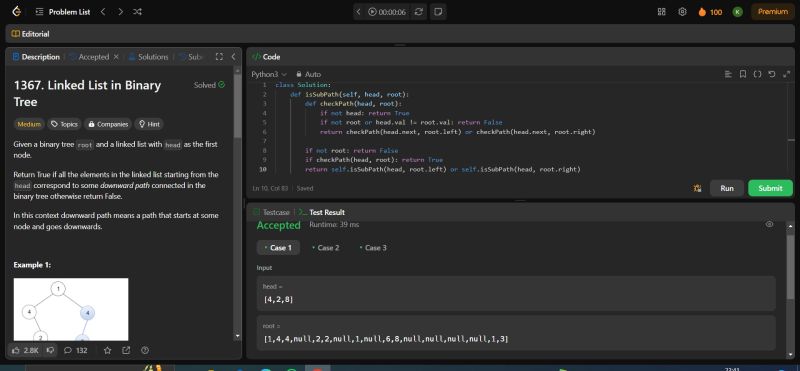800x371 pixels.
Task: Open the layout grid icon
Action: click(x=662, y=12)
